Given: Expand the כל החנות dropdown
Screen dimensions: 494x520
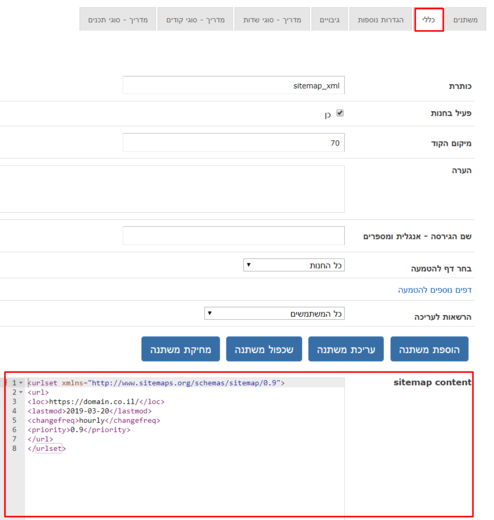Looking at the screenshot, I should click(294, 265).
